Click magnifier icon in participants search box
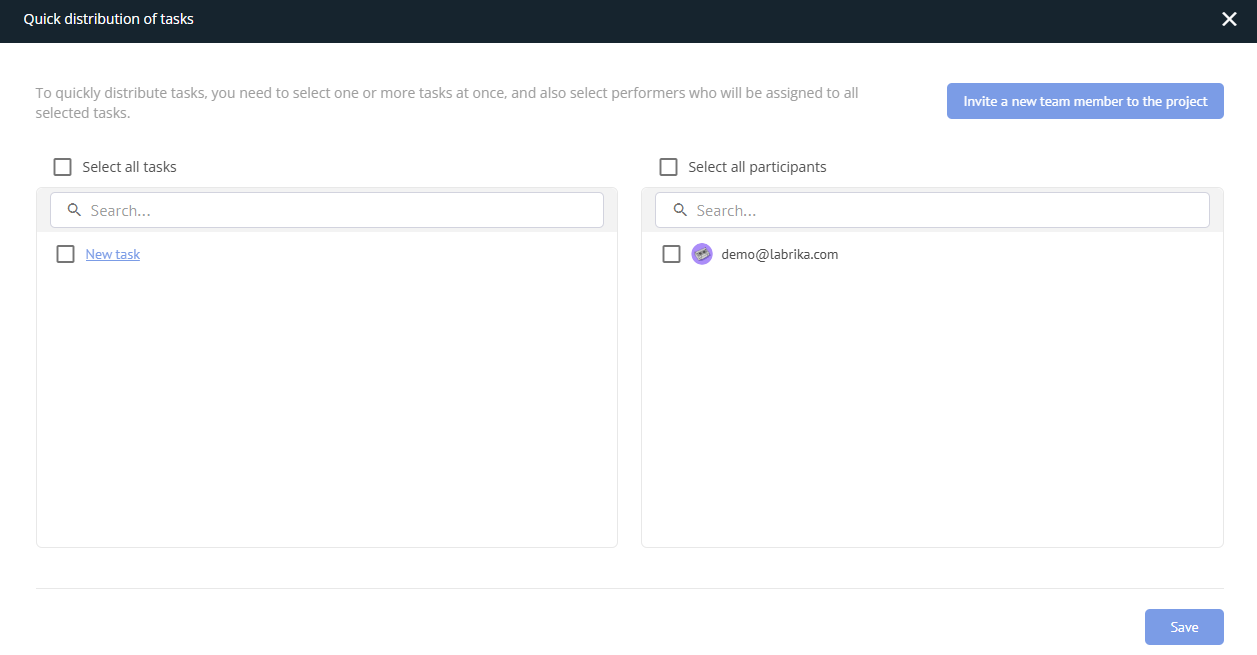The image size is (1257, 655). click(680, 210)
